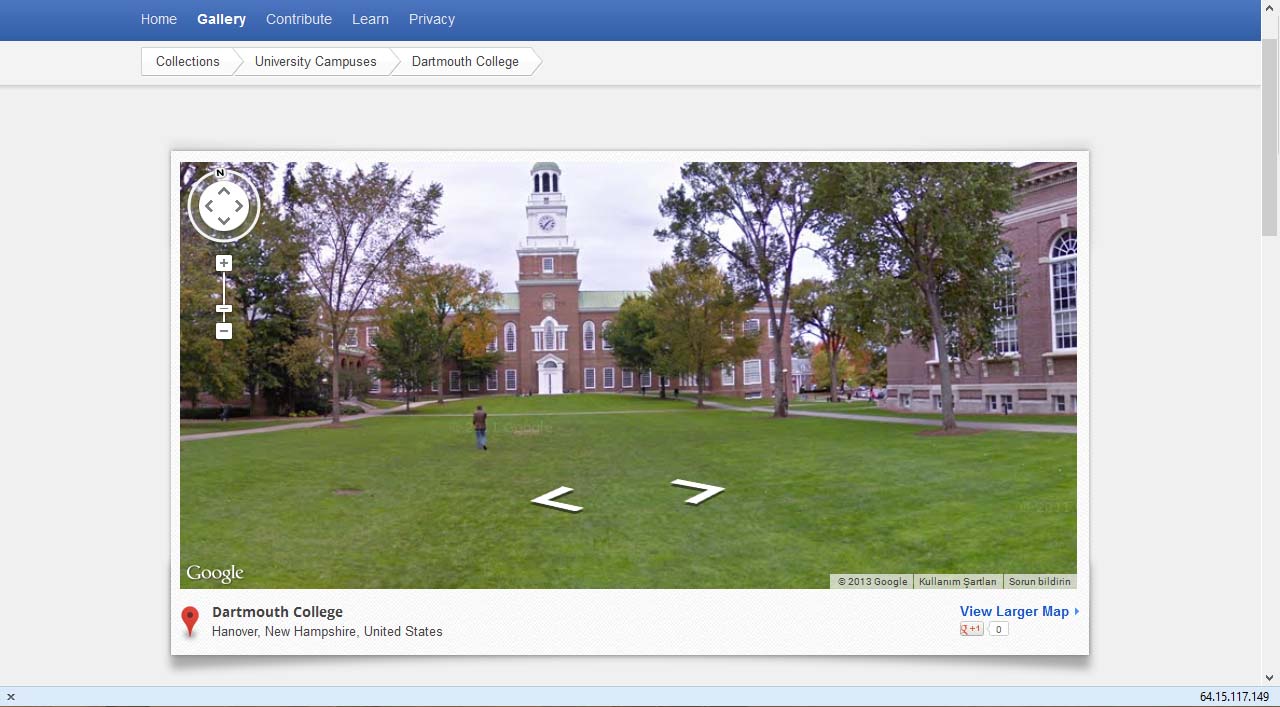Click the +1 count box showing 0
Image resolution: width=1280 pixels, height=707 pixels.
click(998, 629)
